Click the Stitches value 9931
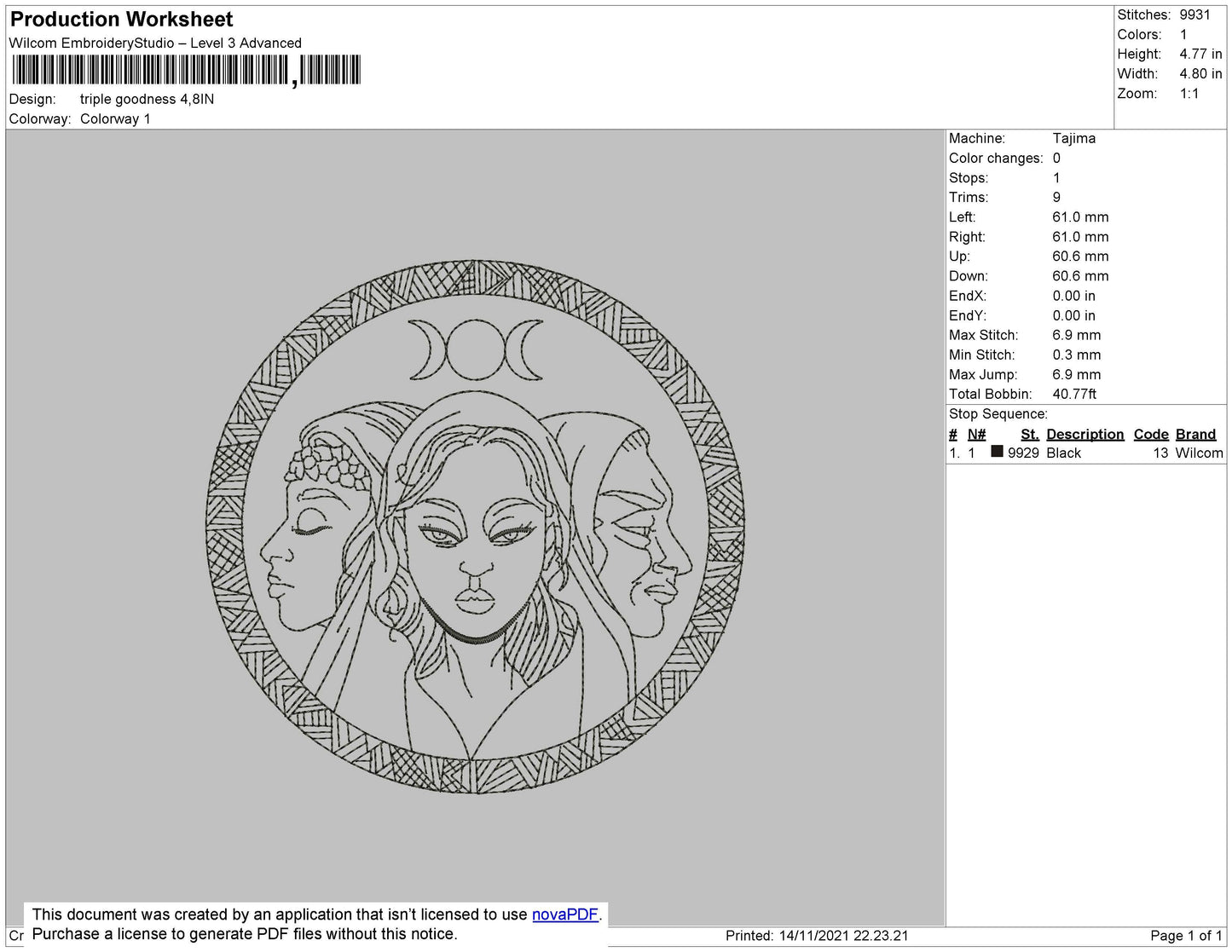The image size is (1232, 952). 1194,14
